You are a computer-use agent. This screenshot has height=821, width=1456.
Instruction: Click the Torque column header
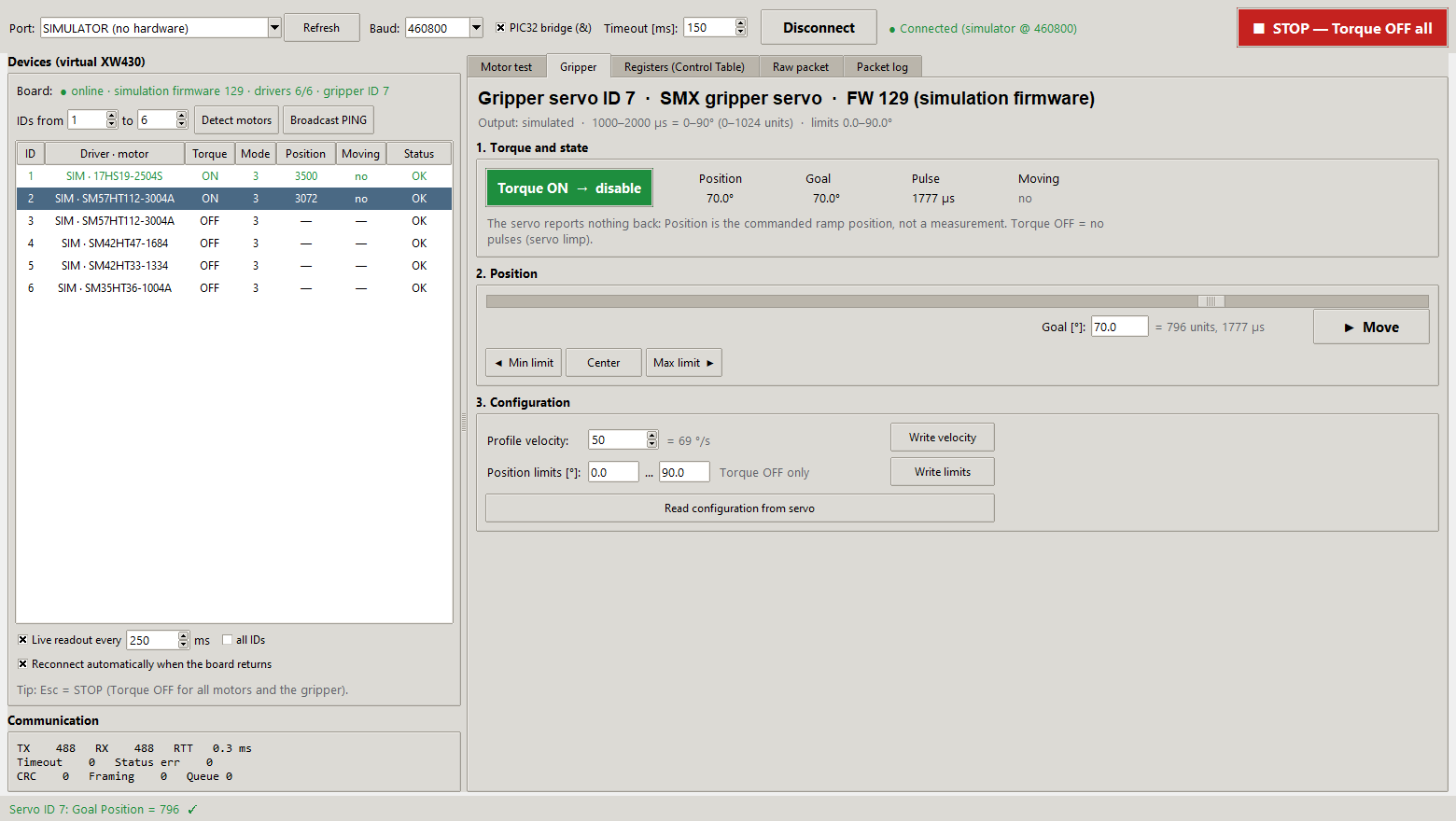[210, 154]
